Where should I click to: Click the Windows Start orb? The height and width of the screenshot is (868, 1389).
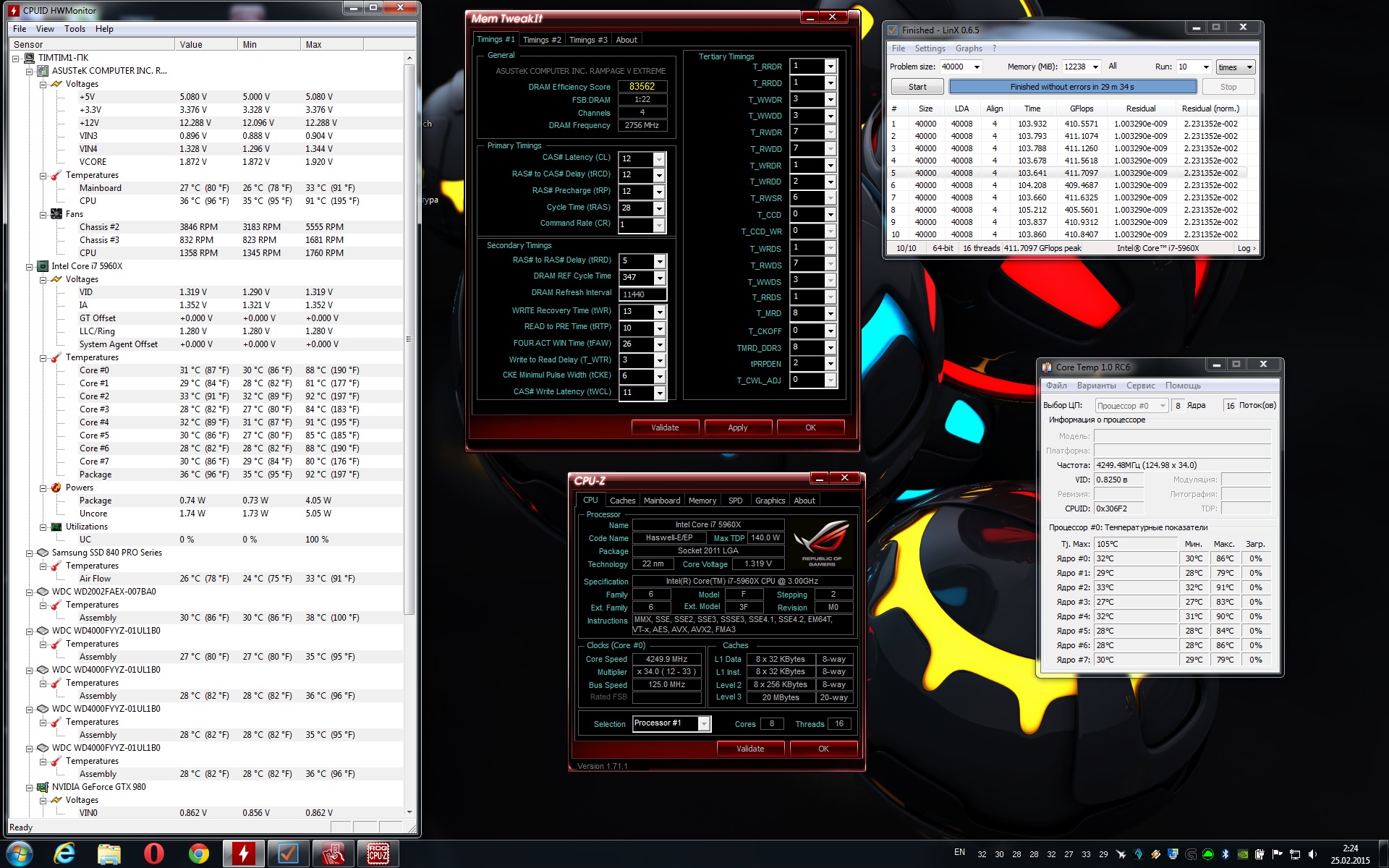point(20,854)
